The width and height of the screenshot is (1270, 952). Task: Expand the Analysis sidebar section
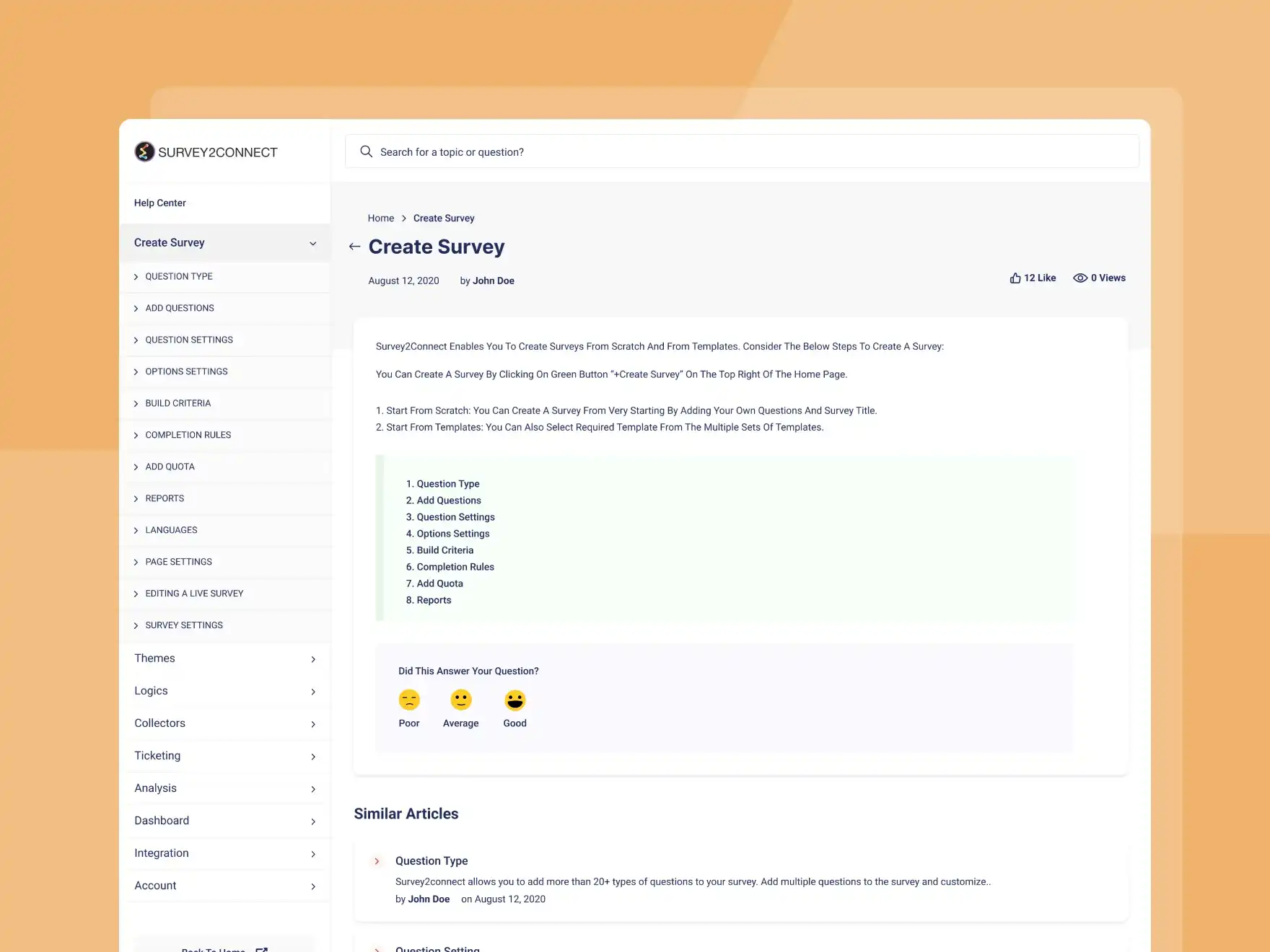click(x=313, y=789)
